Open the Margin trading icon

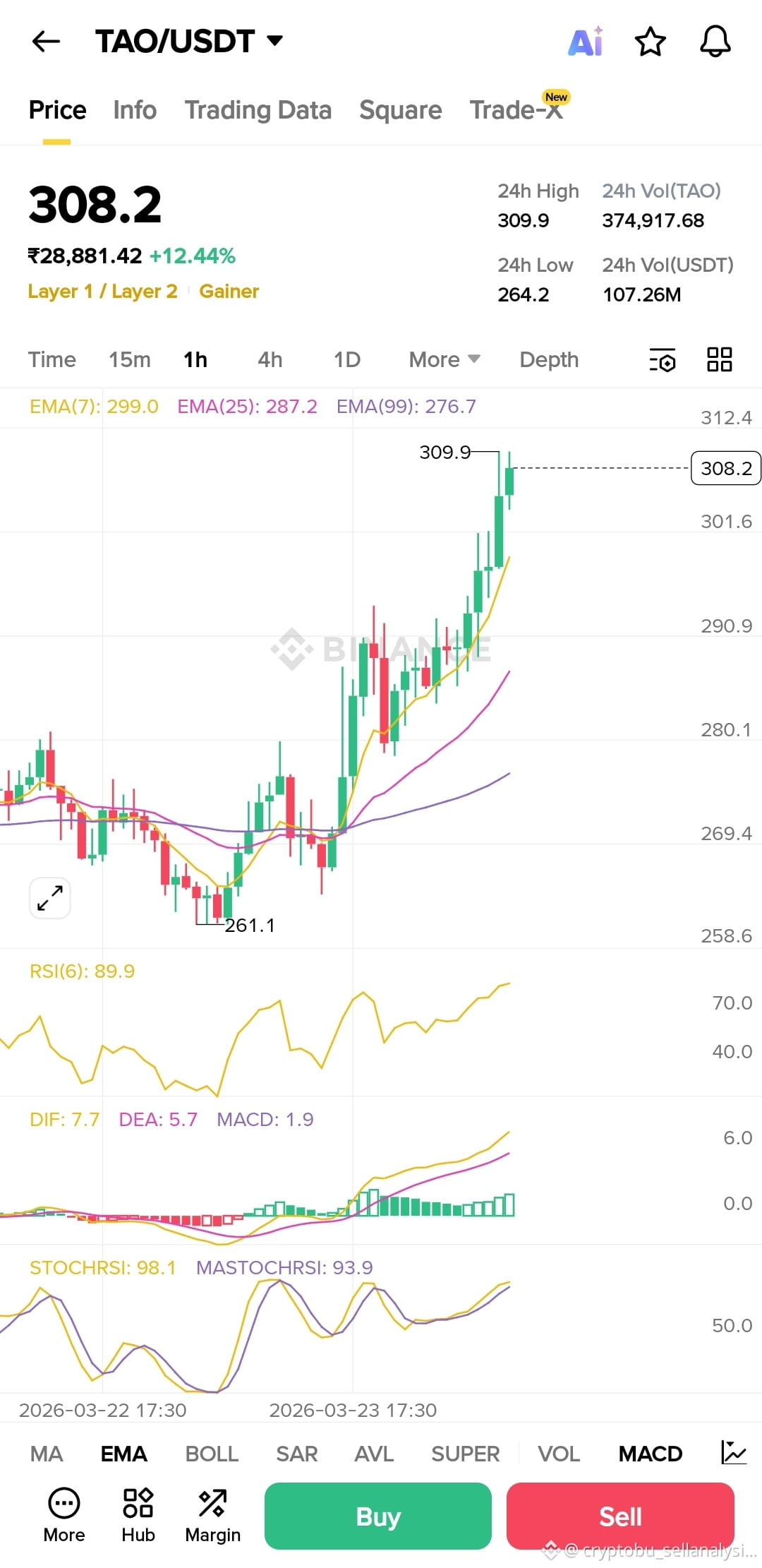pyautogui.click(x=212, y=1503)
